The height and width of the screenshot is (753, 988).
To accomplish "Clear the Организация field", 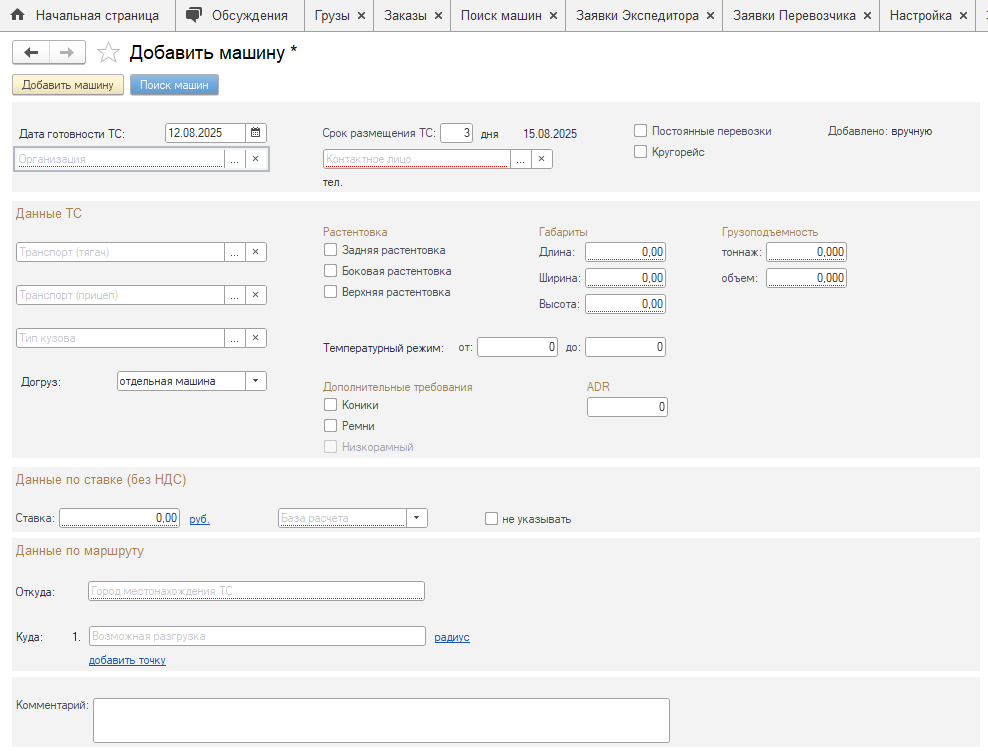I will 255,159.
